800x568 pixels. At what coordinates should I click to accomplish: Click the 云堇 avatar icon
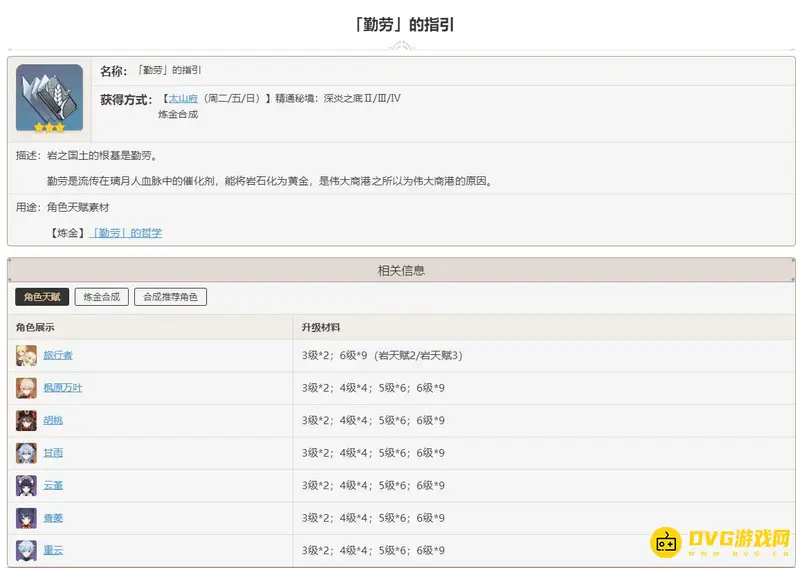(27, 485)
